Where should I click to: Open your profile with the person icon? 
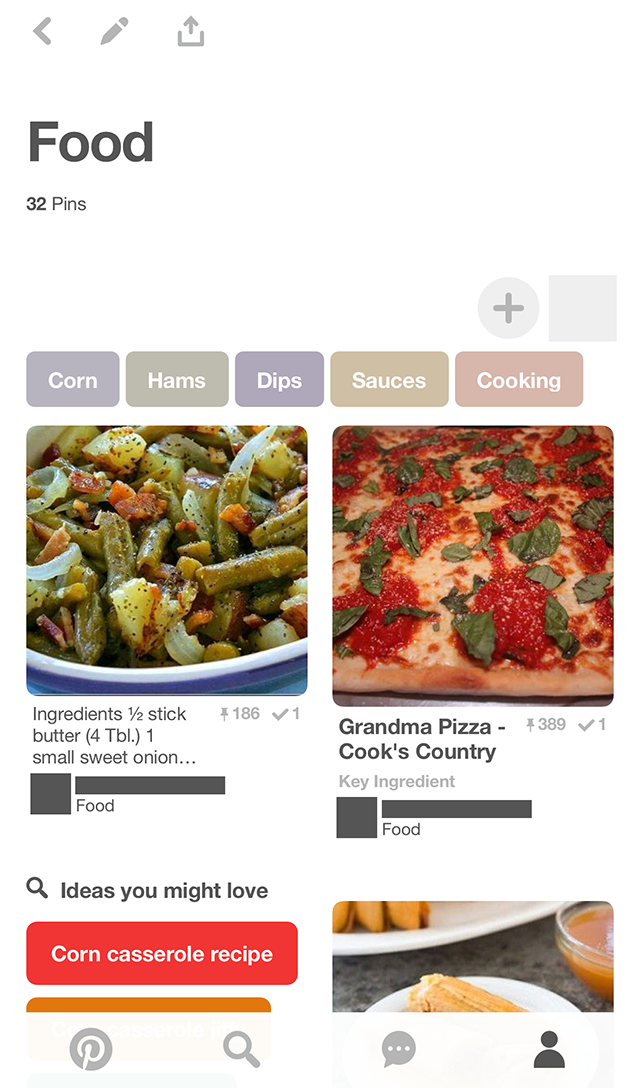(547, 1048)
